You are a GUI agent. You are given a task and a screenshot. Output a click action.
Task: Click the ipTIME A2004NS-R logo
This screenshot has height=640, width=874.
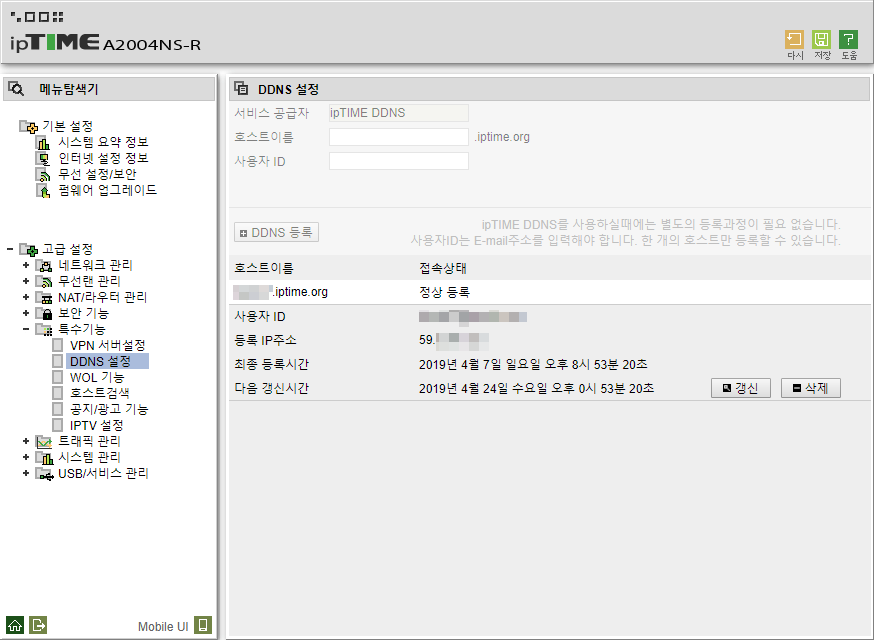[105, 43]
